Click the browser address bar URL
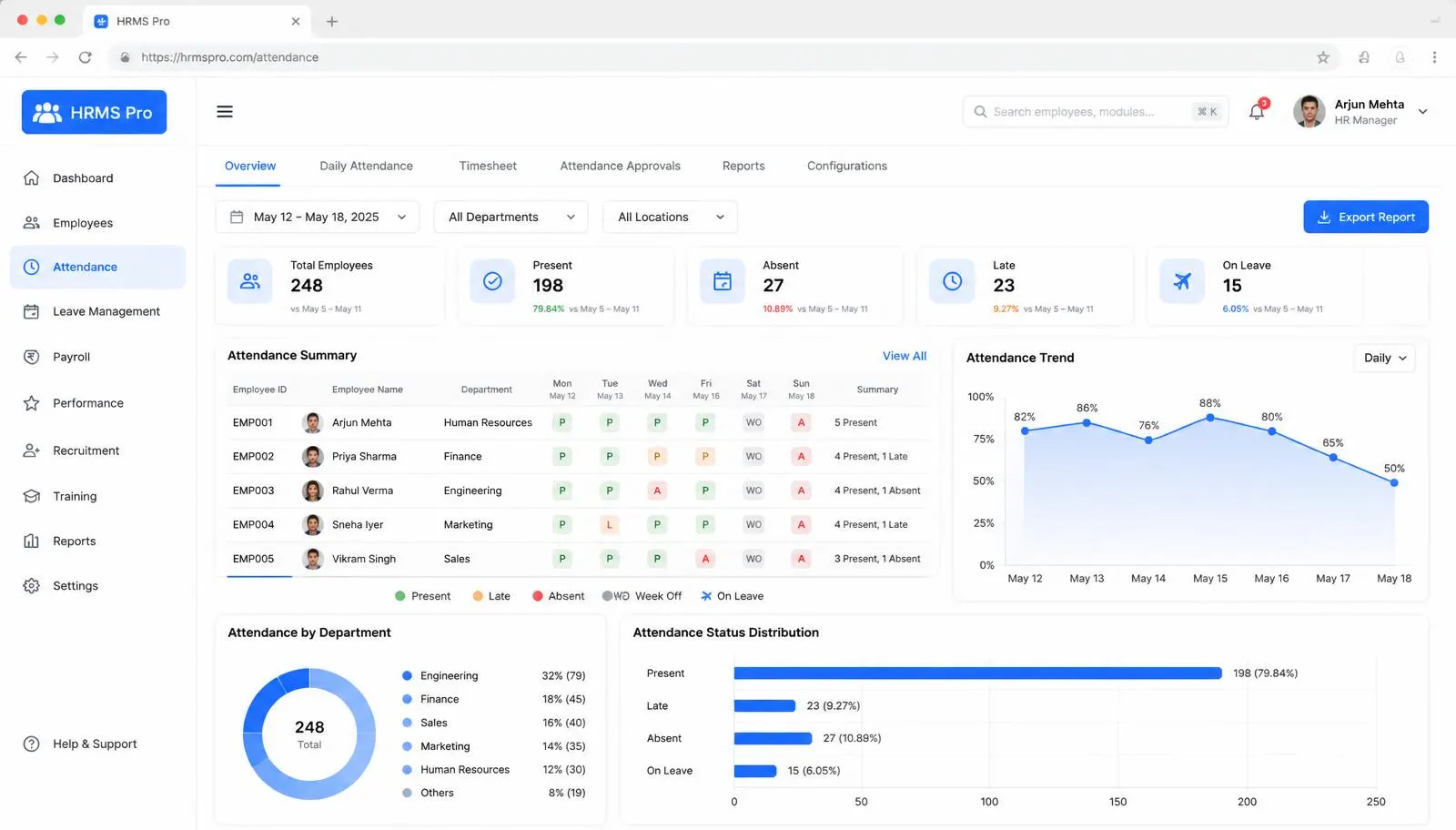The height and width of the screenshot is (830, 1456). pos(229,57)
